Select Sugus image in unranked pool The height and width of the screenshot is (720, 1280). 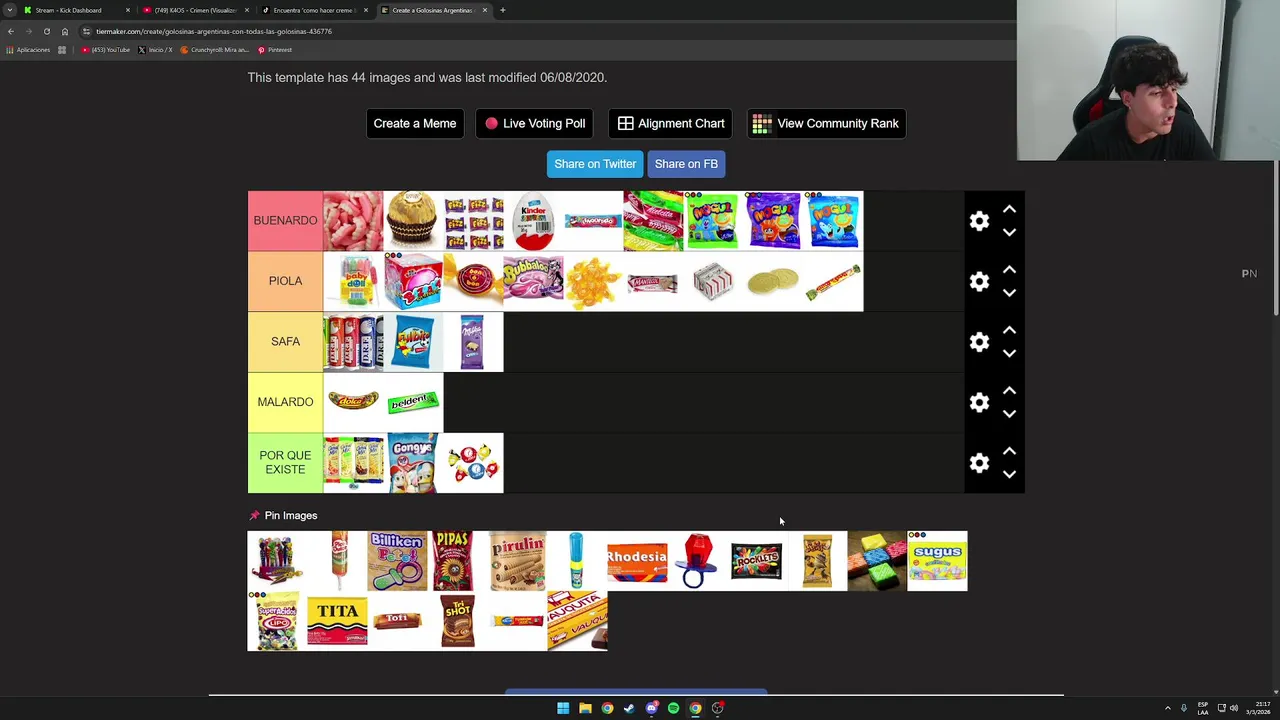tap(937, 561)
